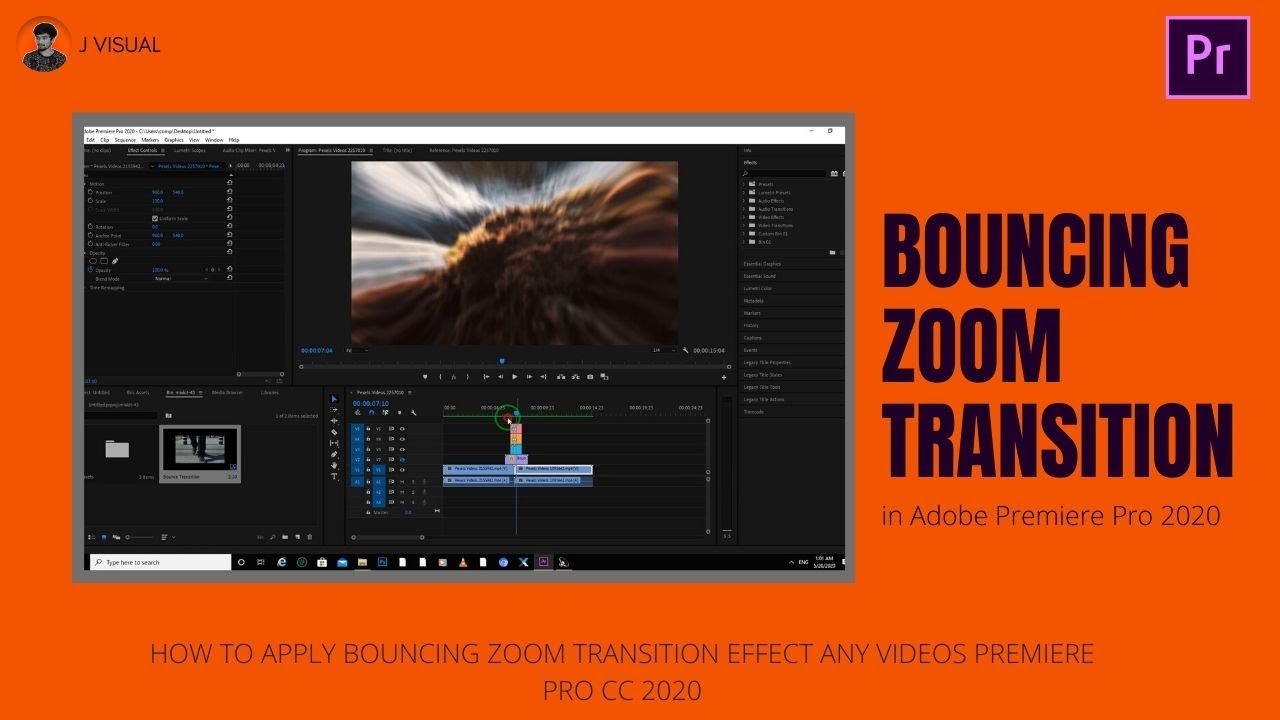
Task: Click the Add Marker button in Program monitor
Action: (425, 377)
